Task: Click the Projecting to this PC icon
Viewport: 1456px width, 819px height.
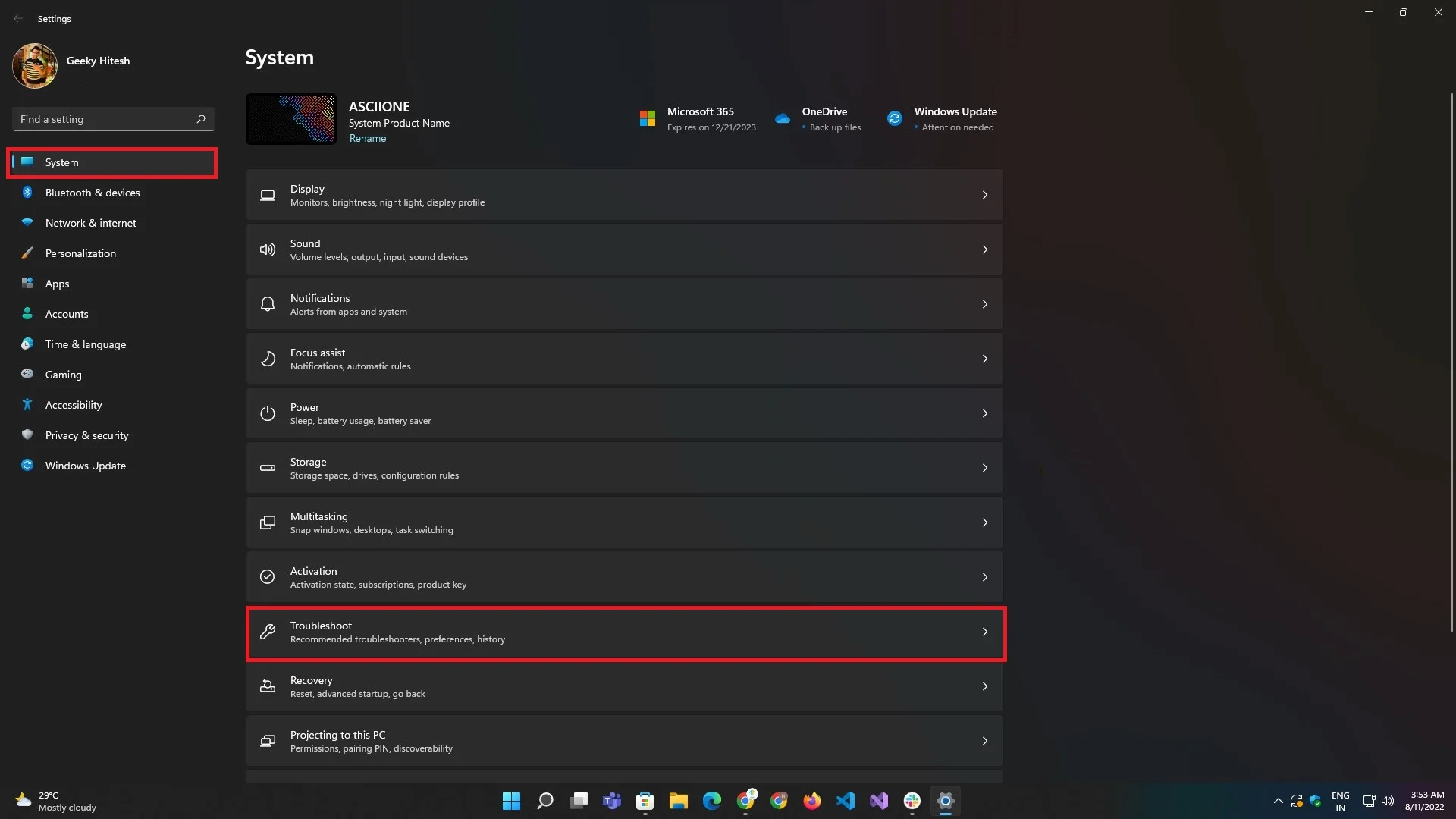Action: [x=267, y=741]
